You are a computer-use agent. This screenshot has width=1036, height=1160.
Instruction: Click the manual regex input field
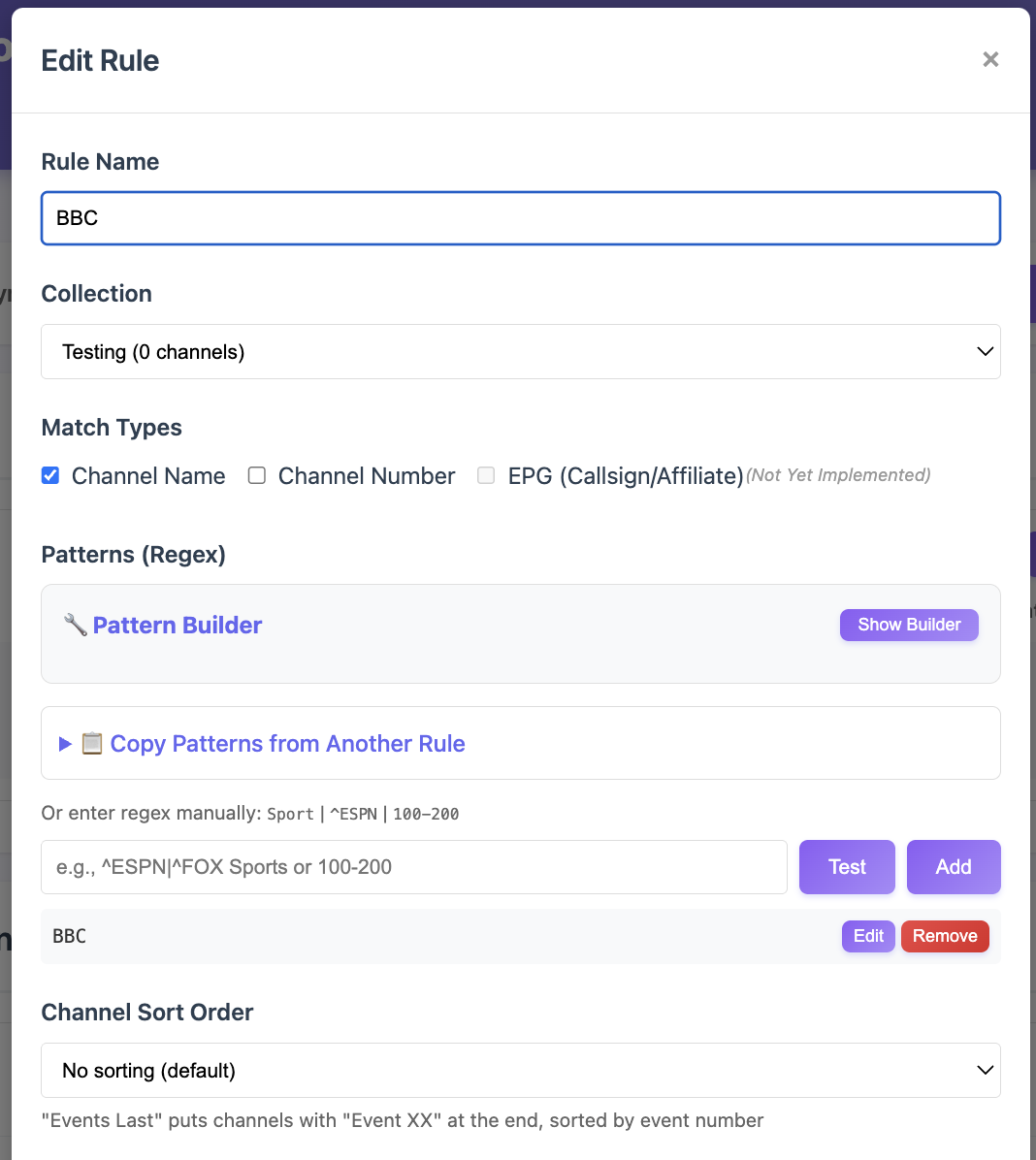413,867
